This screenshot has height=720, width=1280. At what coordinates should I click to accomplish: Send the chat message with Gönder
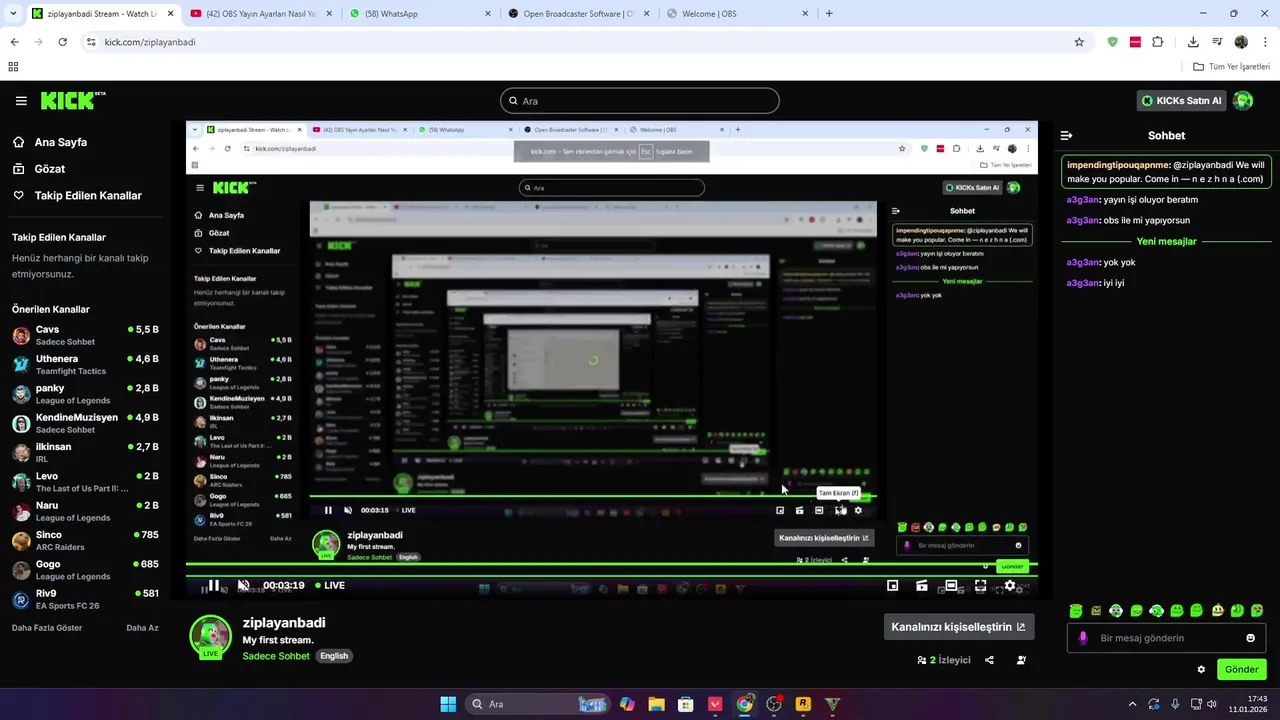coord(1242,669)
